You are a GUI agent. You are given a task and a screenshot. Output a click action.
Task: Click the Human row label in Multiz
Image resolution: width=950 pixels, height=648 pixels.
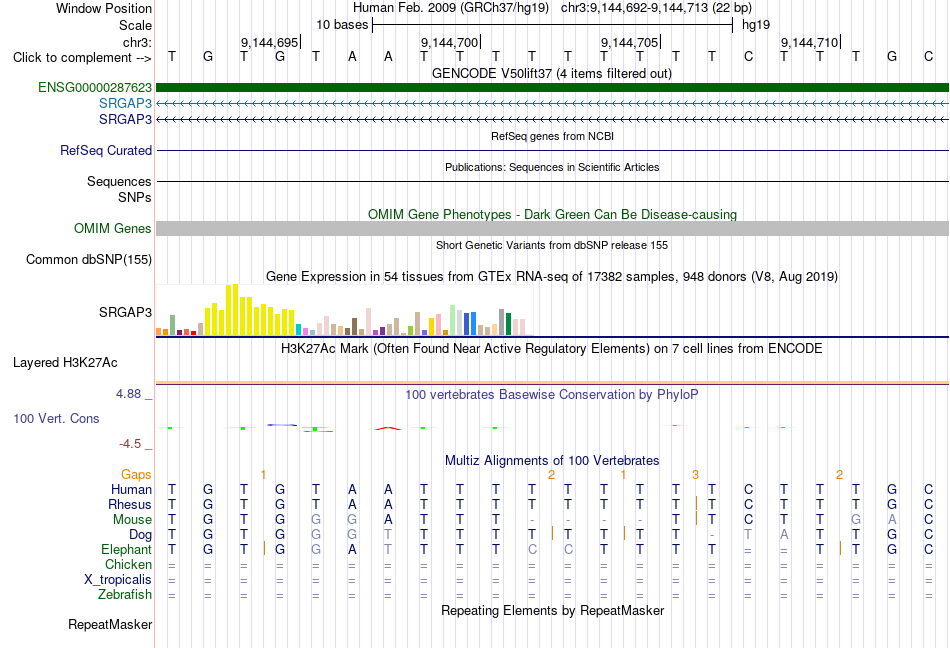pos(131,489)
